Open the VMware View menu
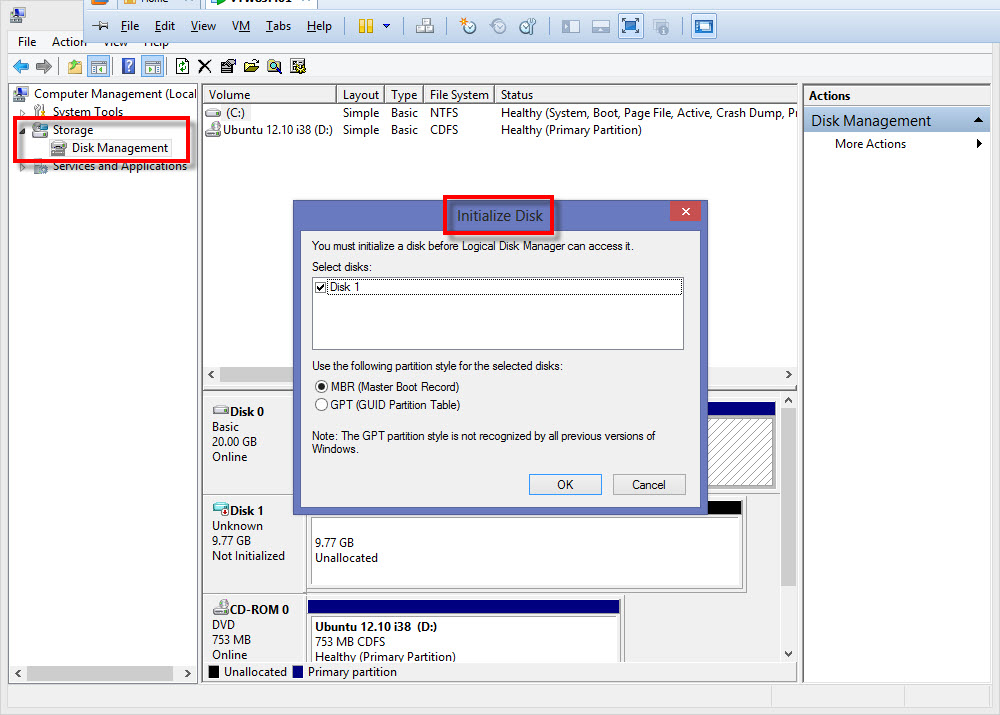This screenshot has height=715, width=1000. pos(203,26)
